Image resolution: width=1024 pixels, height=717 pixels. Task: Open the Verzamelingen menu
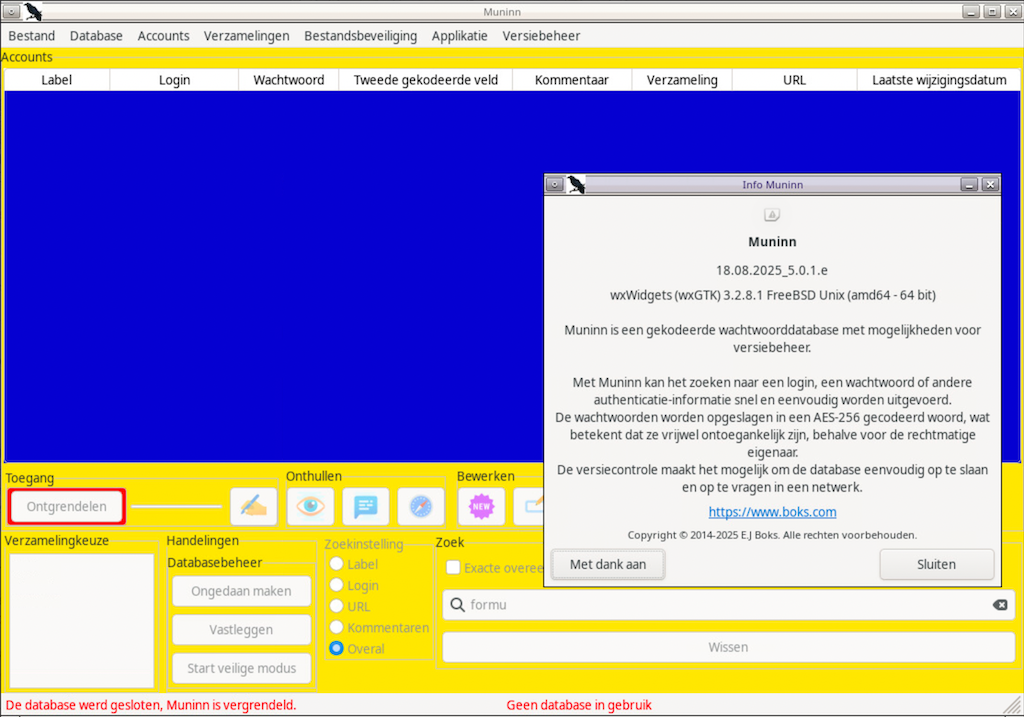(246, 36)
